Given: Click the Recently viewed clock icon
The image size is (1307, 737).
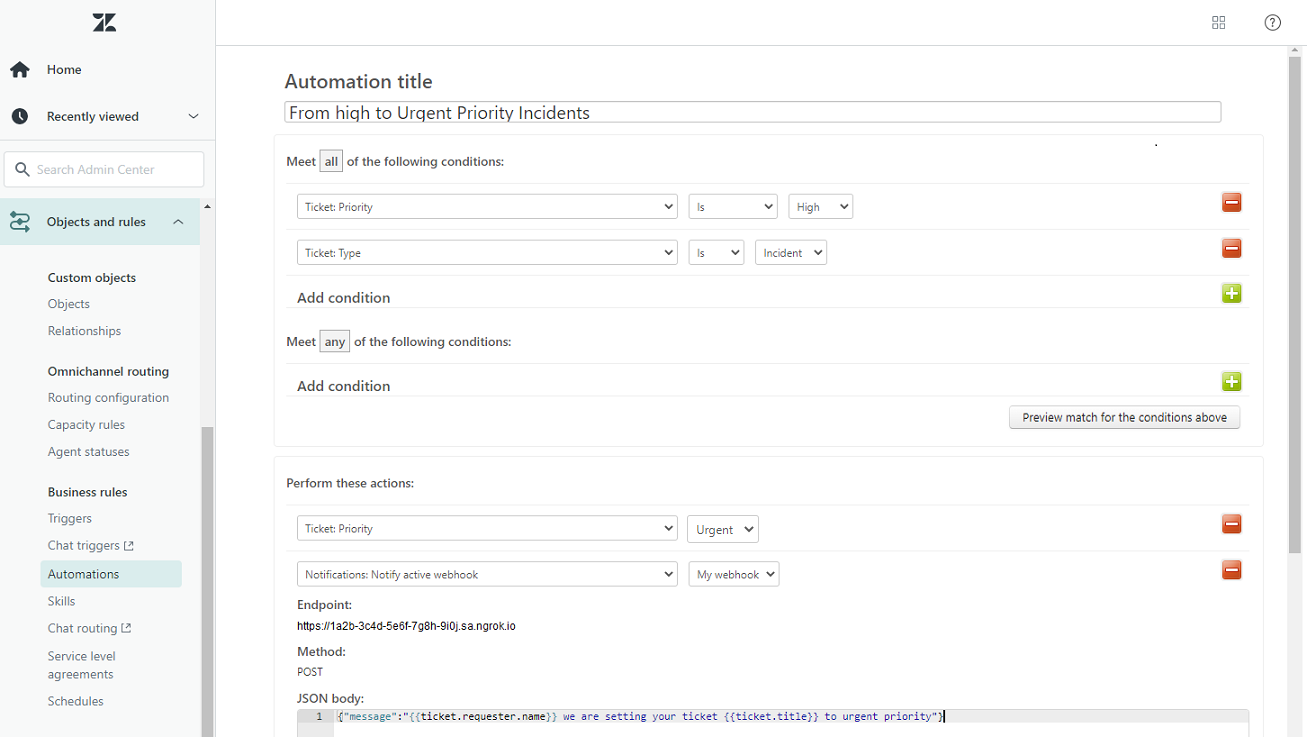Looking at the screenshot, I should click(18, 116).
